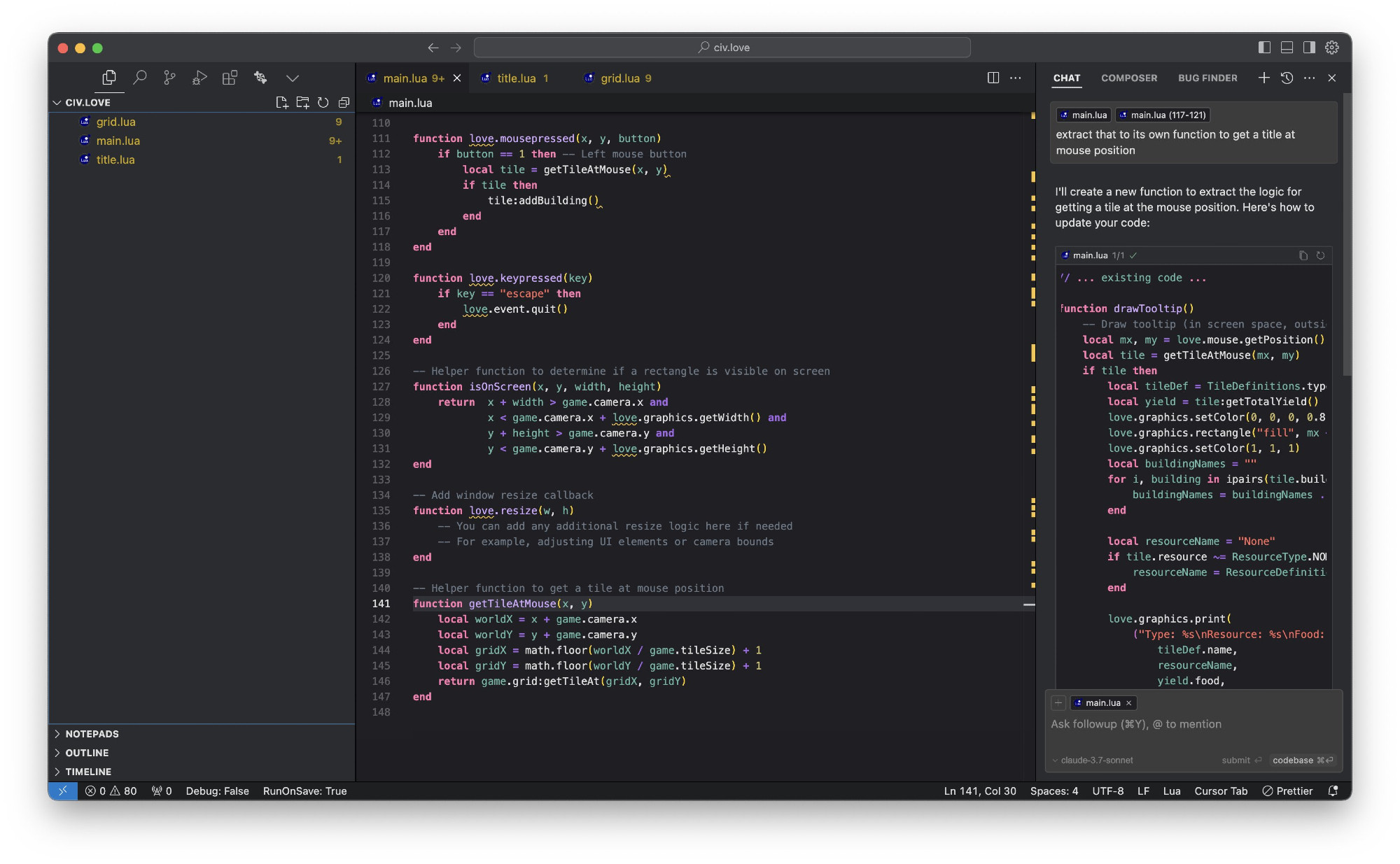Submit with codebase context
Image resolution: width=1400 pixels, height=864 pixels.
click(1303, 760)
